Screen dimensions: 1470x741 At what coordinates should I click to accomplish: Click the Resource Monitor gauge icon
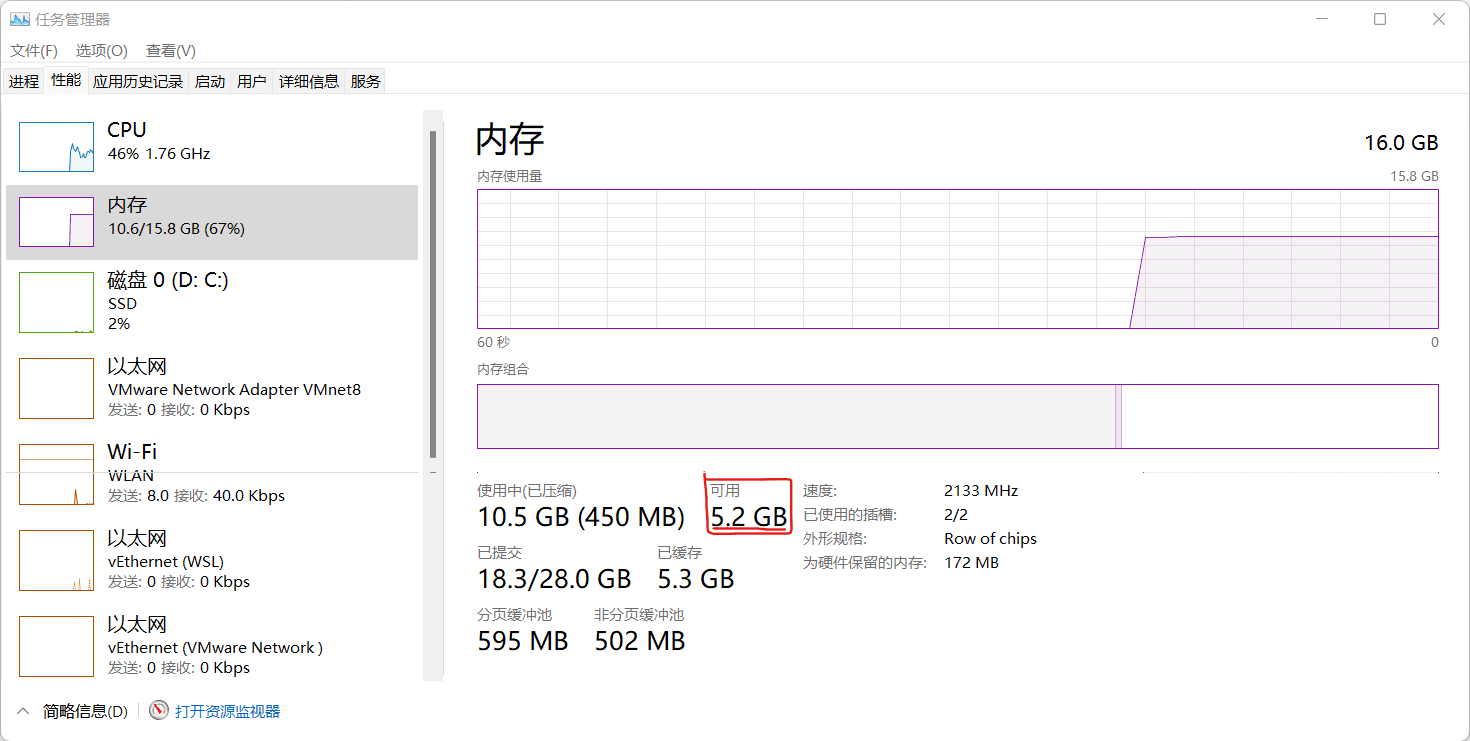159,711
